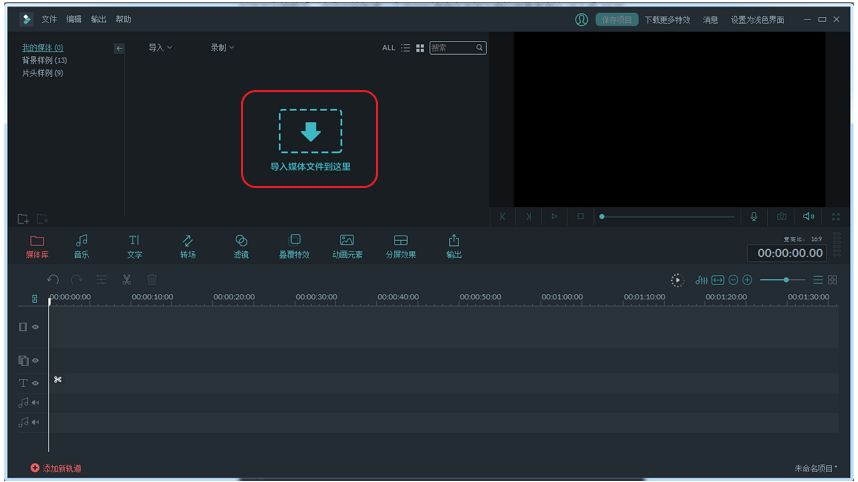Open the 文件 (File) menu
This screenshot has width=858, height=482.
[49, 19]
